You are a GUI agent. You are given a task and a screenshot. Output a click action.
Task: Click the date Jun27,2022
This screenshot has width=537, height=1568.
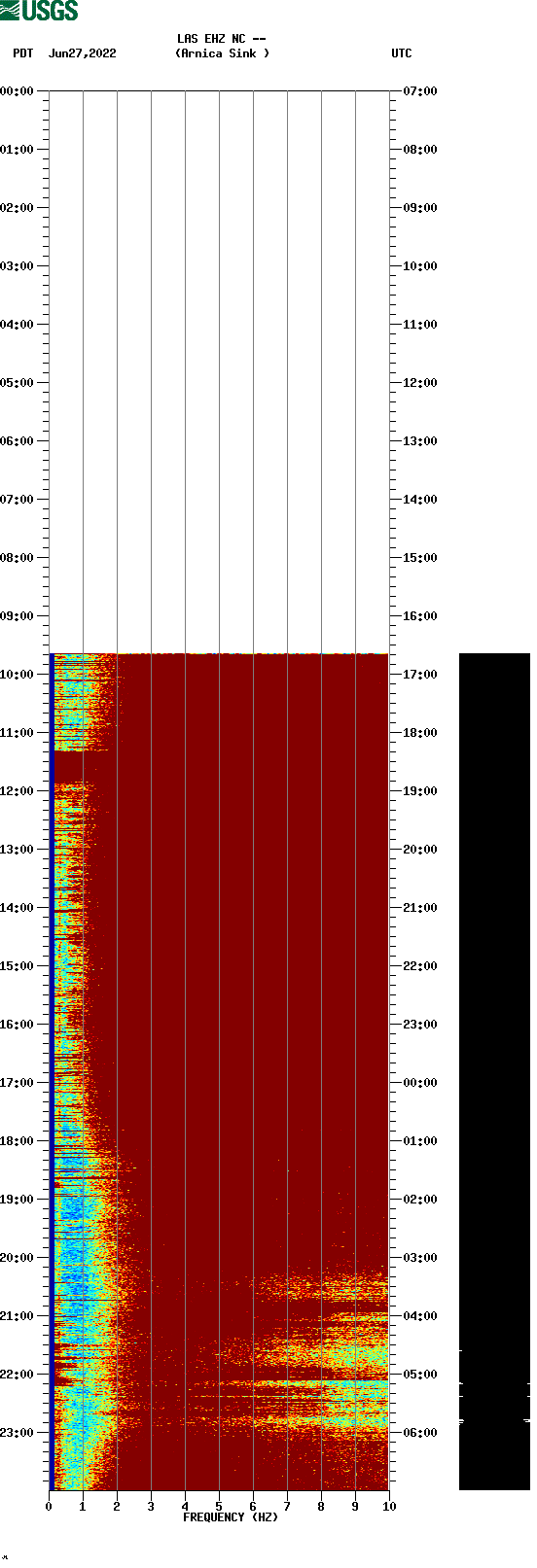(83, 53)
